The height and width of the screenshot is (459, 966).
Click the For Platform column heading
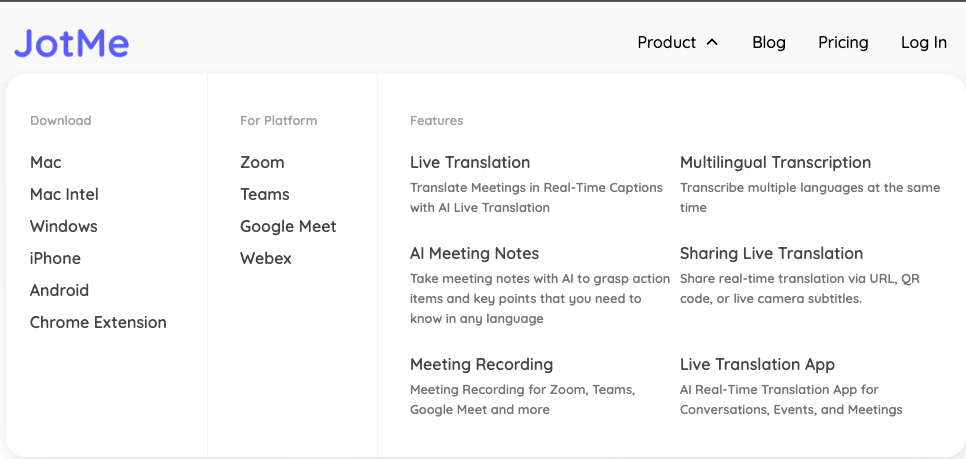[x=278, y=120]
